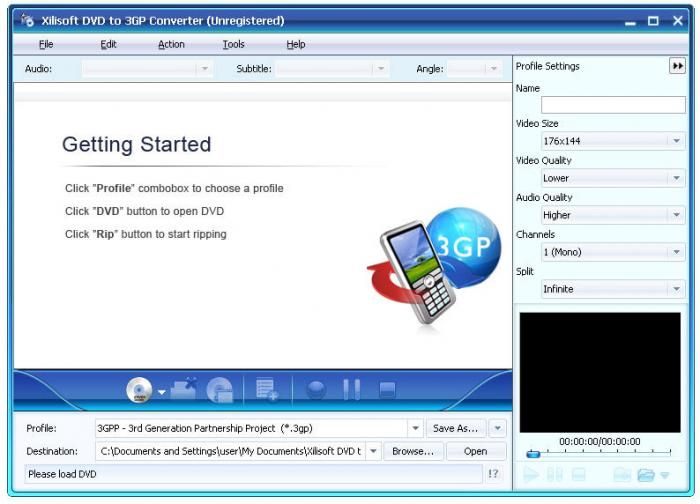Click the Stop icon in main toolbar
Screen dimensions: 700x504
387,390
